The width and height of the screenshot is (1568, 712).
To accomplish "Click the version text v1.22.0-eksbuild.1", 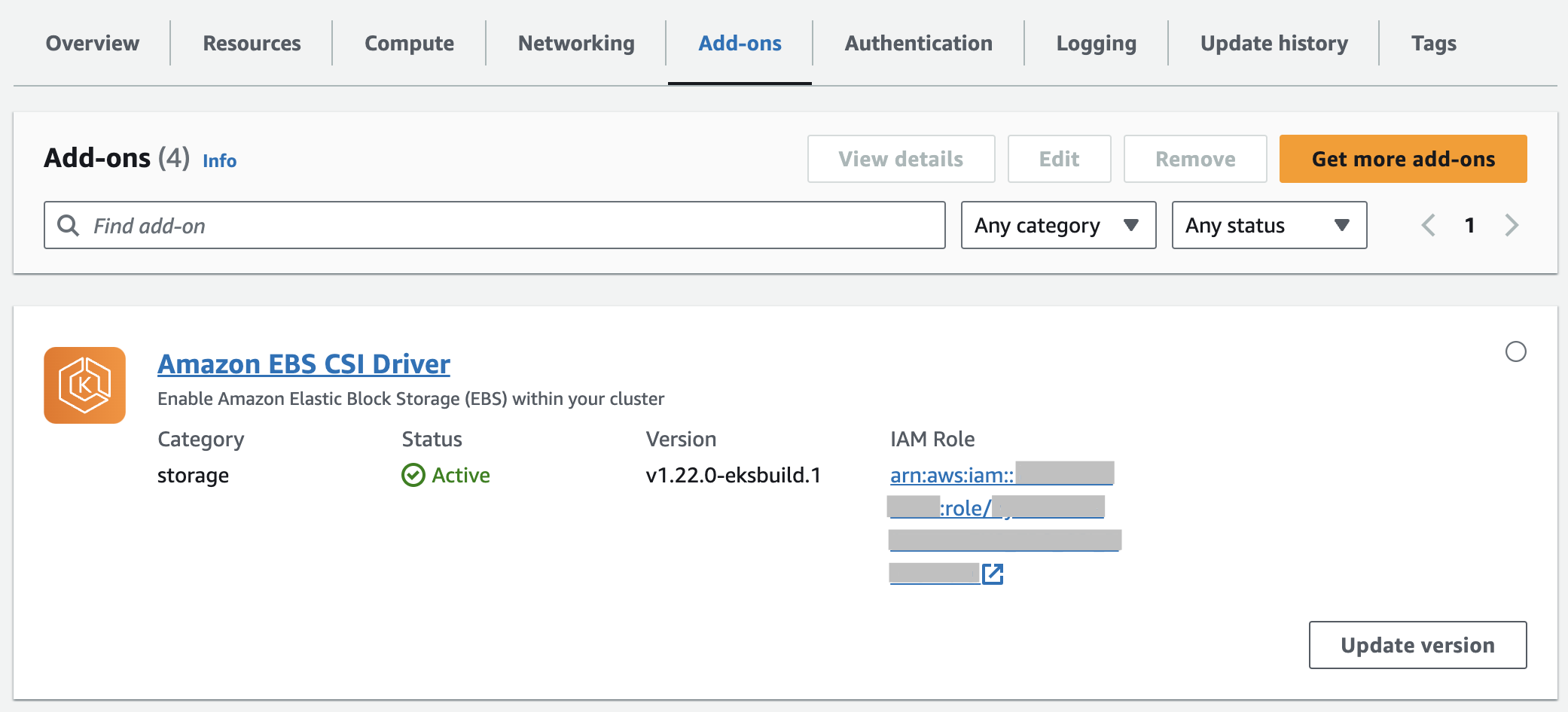I will coord(734,475).
